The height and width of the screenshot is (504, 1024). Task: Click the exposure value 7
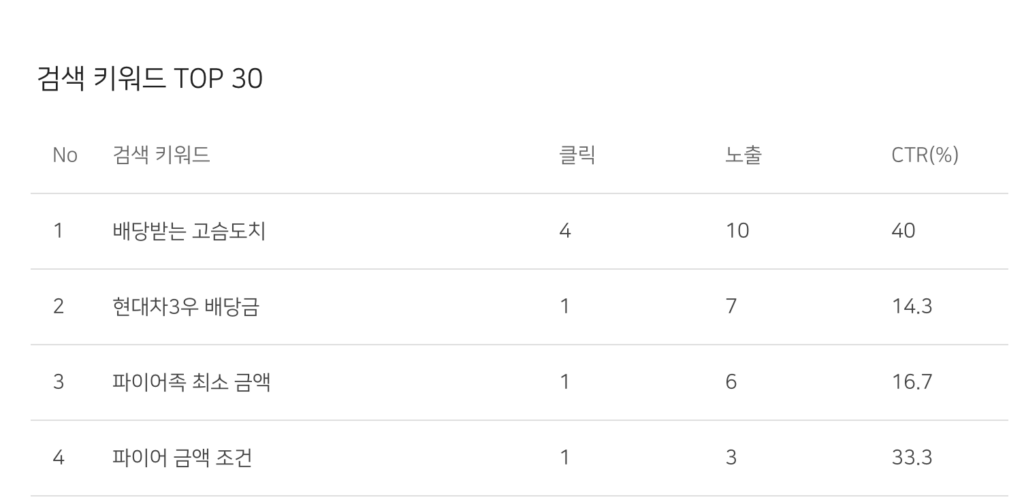pos(731,306)
